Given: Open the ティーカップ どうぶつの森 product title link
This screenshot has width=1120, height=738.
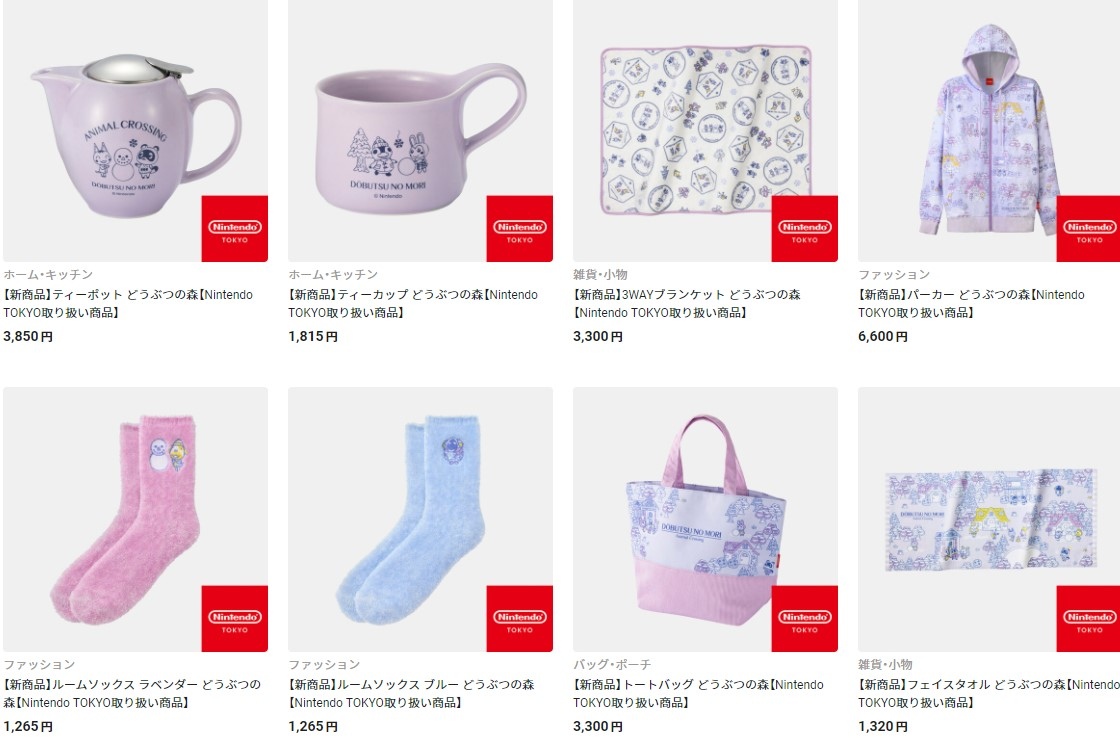Looking at the screenshot, I should click(x=413, y=304).
